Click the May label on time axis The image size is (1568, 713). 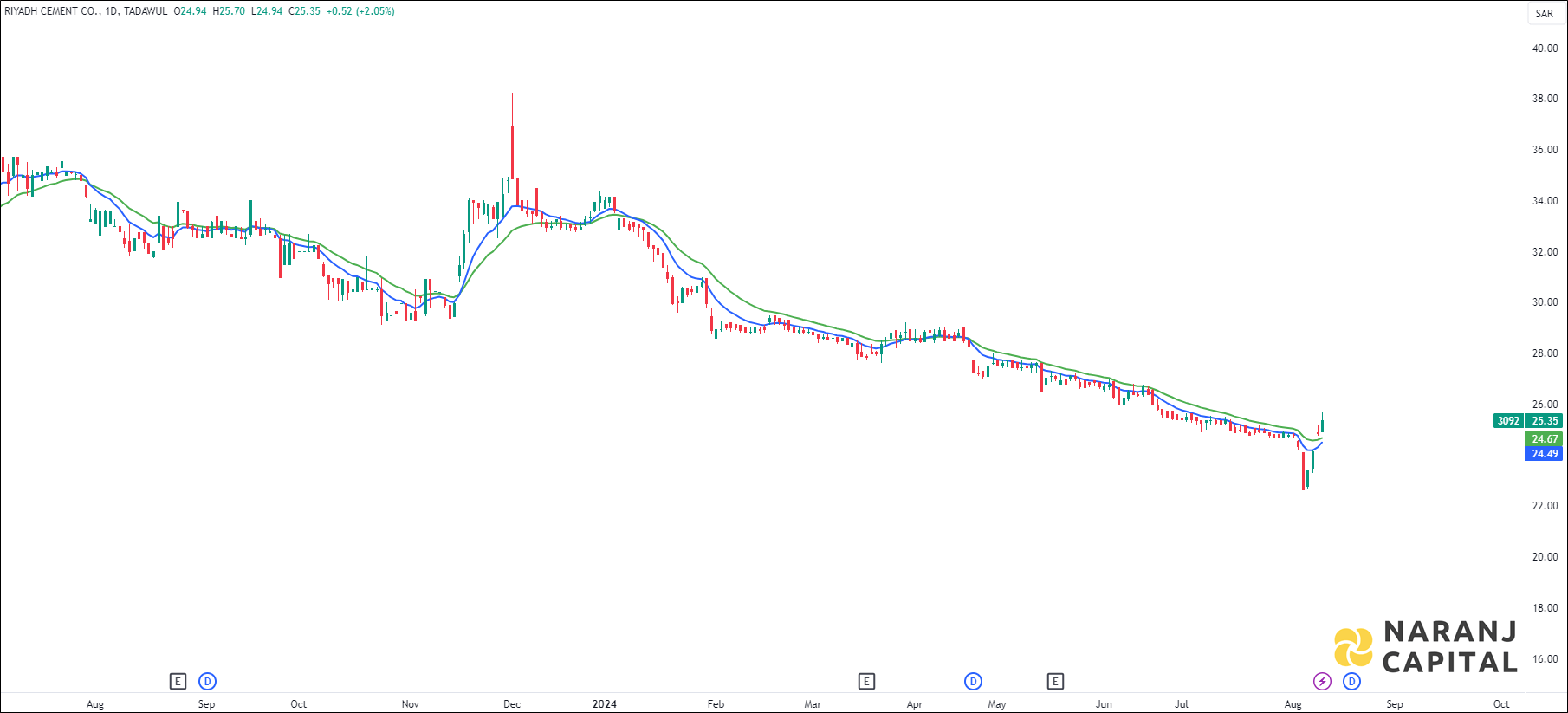pos(997,704)
